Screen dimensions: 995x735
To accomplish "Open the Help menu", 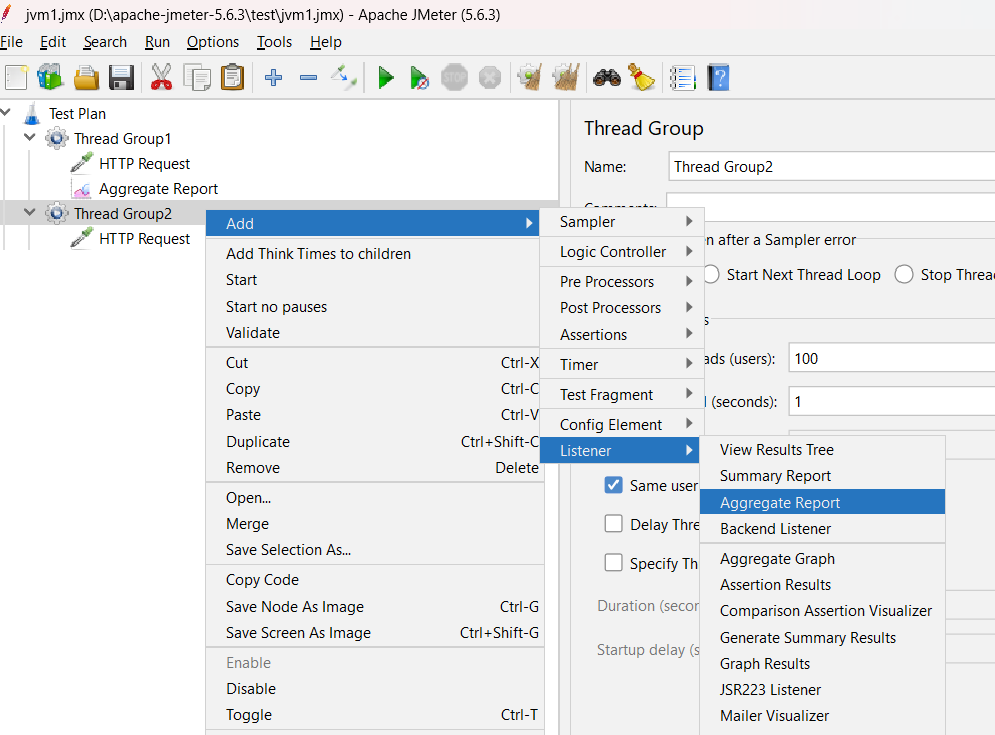I will pyautogui.click(x=326, y=42).
